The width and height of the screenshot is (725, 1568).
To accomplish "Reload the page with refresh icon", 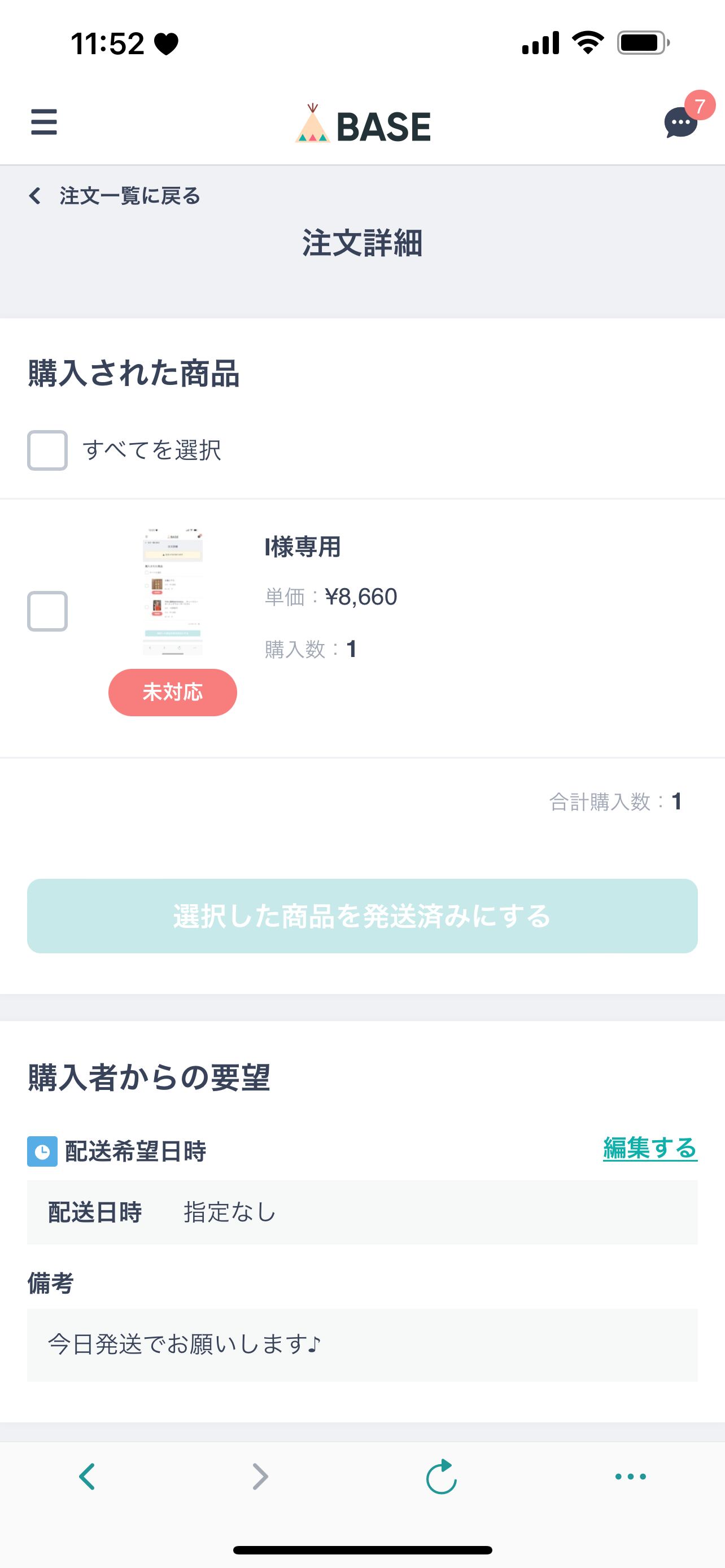I will pyautogui.click(x=442, y=1476).
